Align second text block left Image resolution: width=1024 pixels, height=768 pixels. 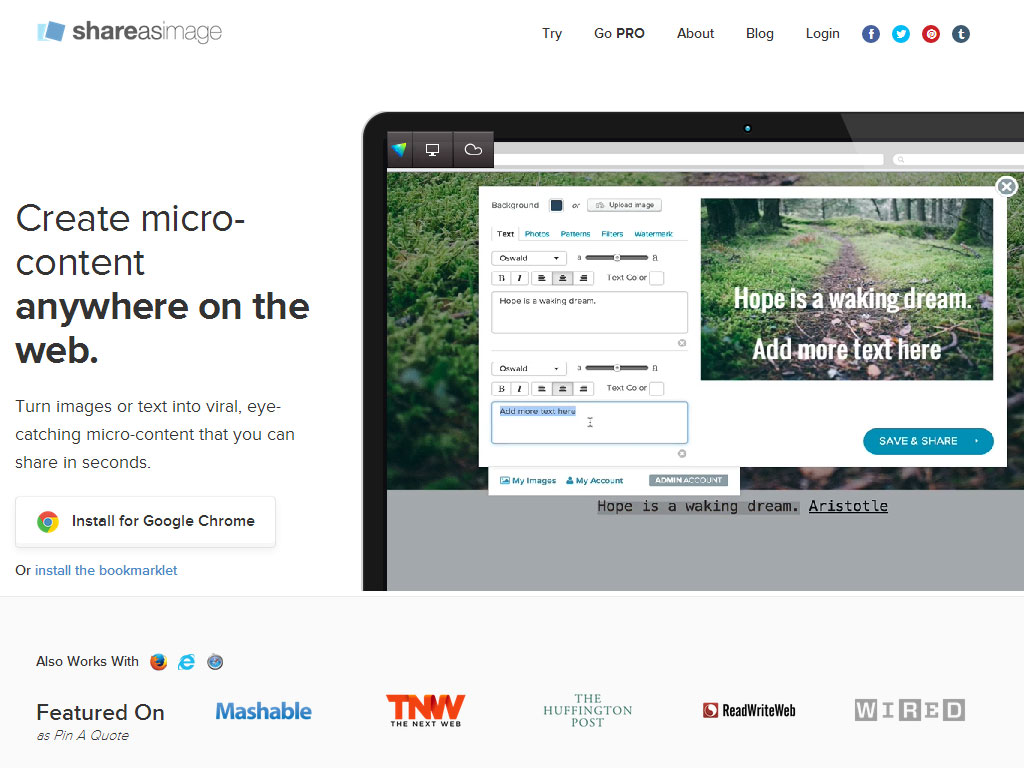click(541, 389)
